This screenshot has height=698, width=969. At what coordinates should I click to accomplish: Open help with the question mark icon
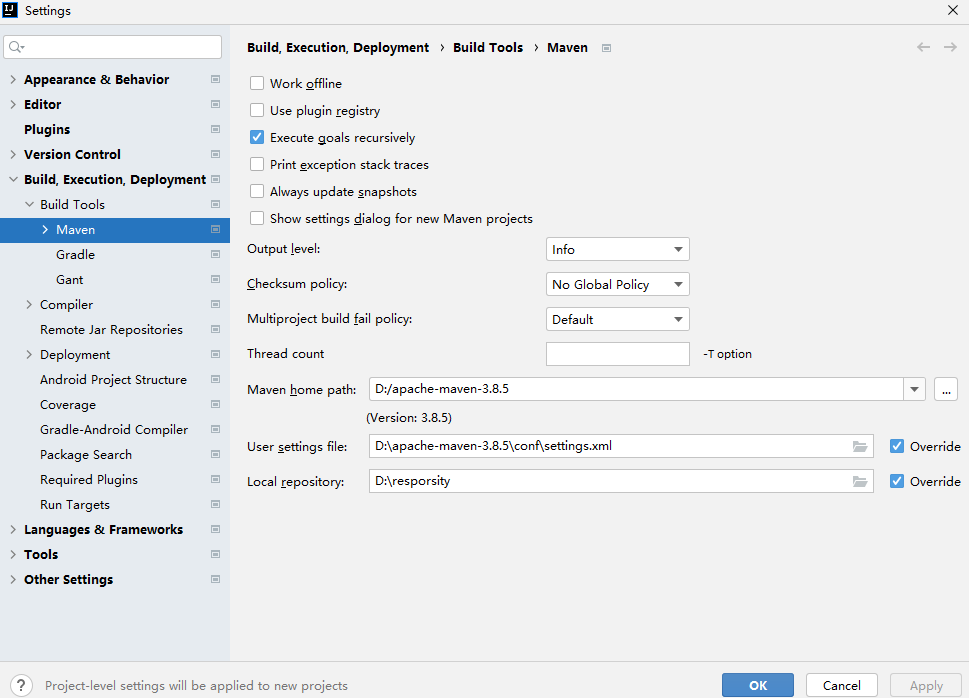coord(21,685)
